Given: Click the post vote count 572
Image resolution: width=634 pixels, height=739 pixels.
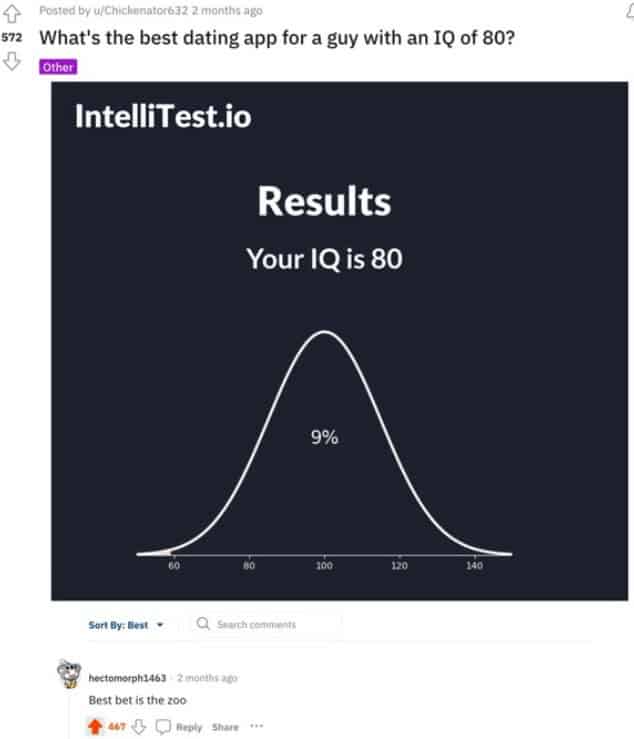Looking at the screenshot, I should (x=13, y=35).
